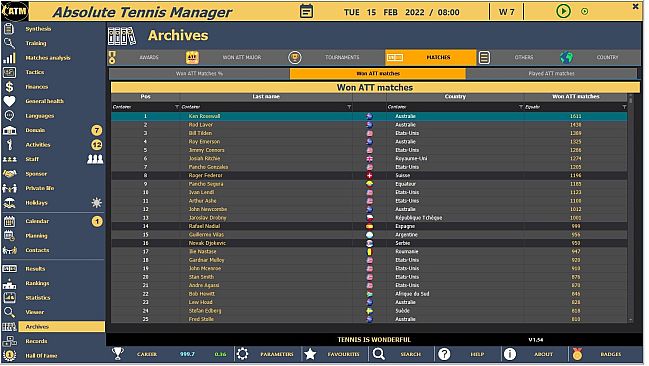
Task: Open Search from bottom bar
Action: coord(400,354)
